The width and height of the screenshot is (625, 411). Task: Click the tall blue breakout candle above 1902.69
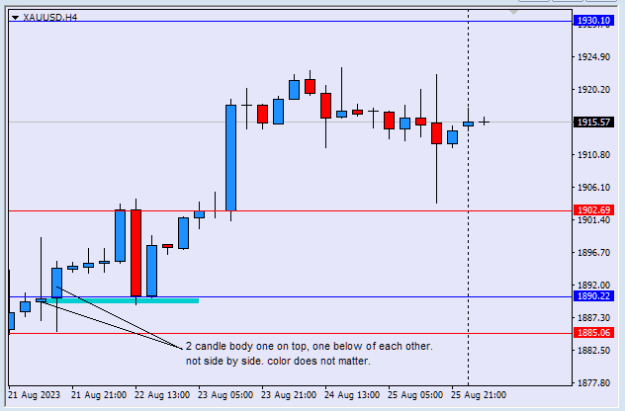231,158
